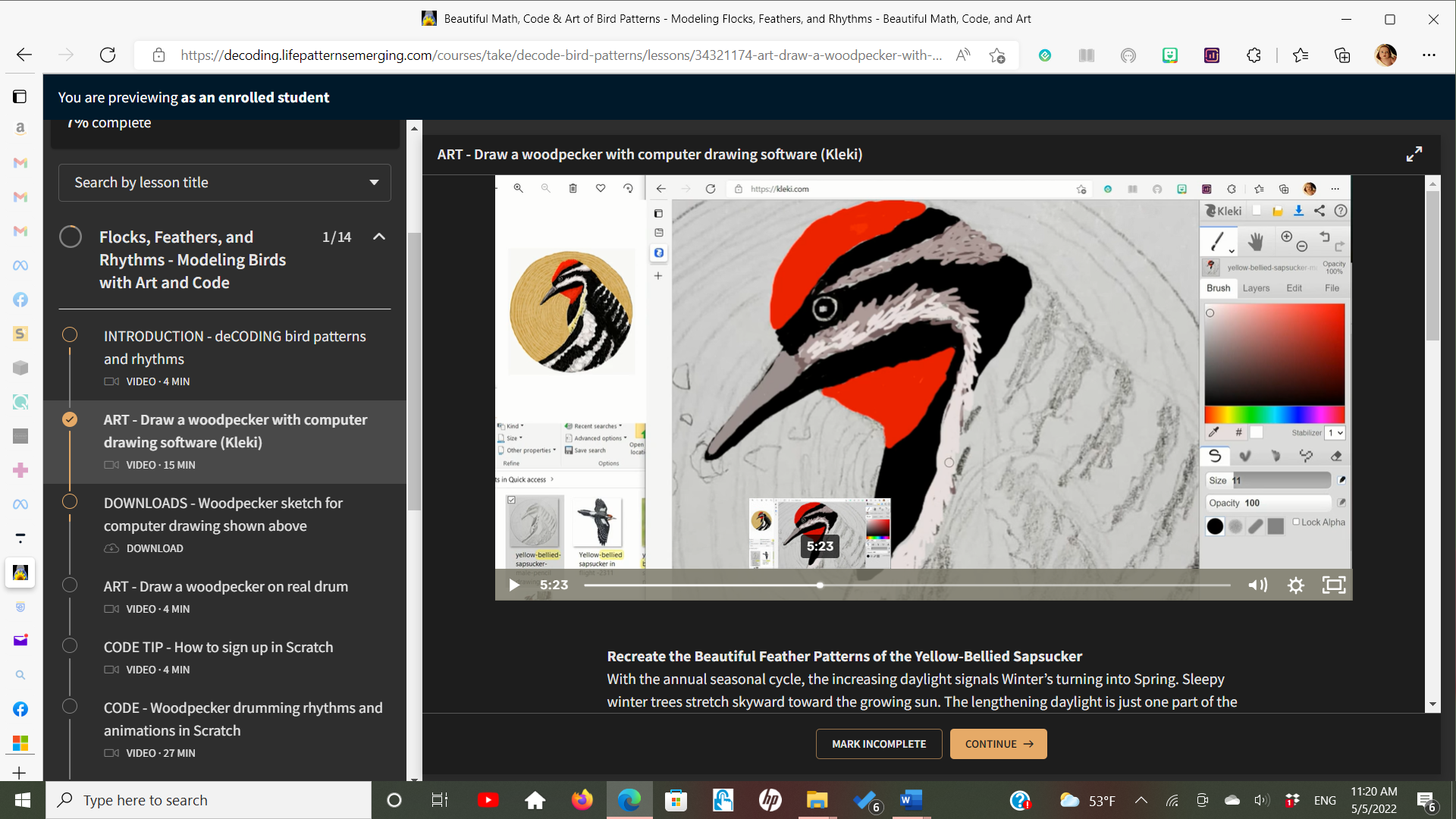Open Search by lesson title dropdown
This screenshot has width=1456, height=819.
pyautogui.click(x=224, y=183)
